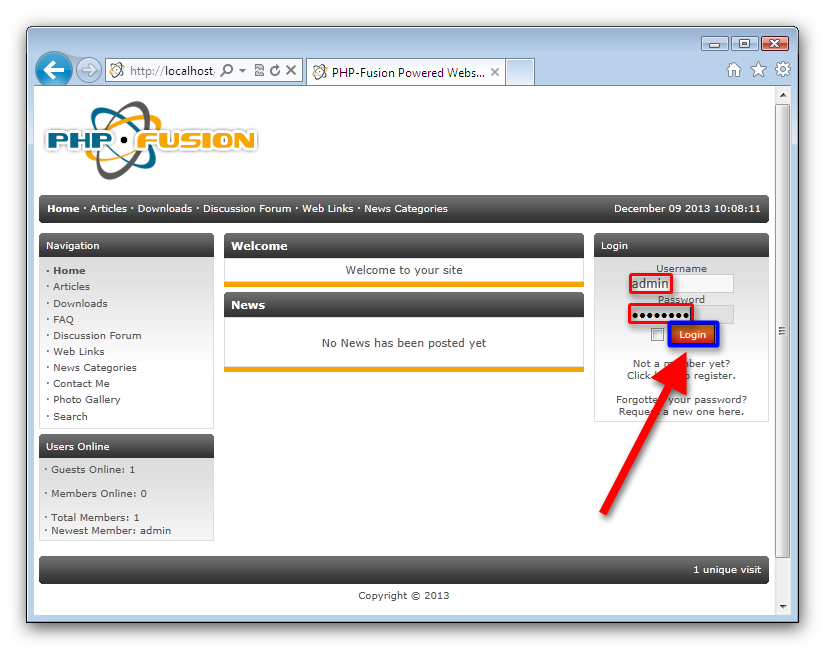Open the browser Home page icon

tap(734, 70)
